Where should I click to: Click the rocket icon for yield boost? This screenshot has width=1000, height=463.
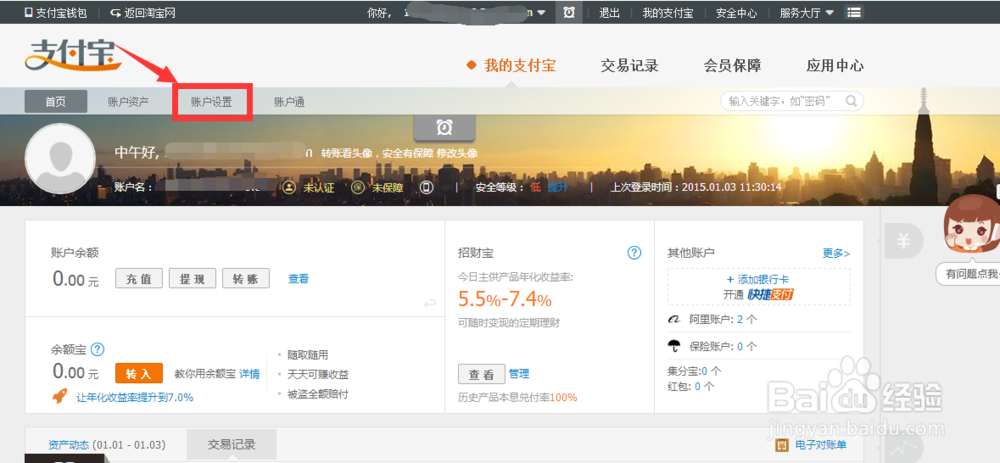(59, 397)
